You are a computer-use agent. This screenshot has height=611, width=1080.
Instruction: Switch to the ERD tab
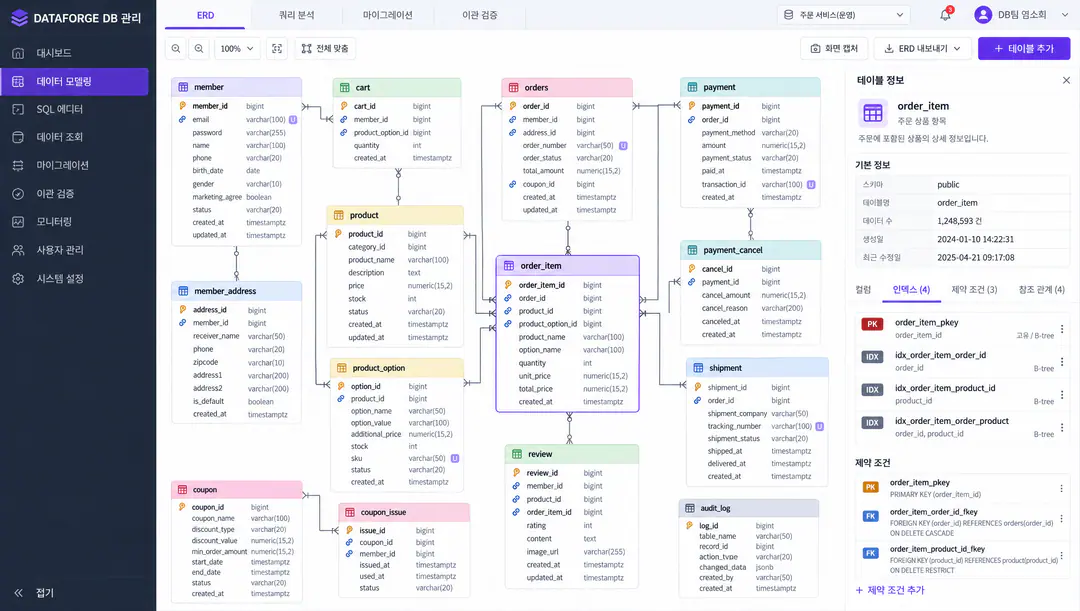205,15
